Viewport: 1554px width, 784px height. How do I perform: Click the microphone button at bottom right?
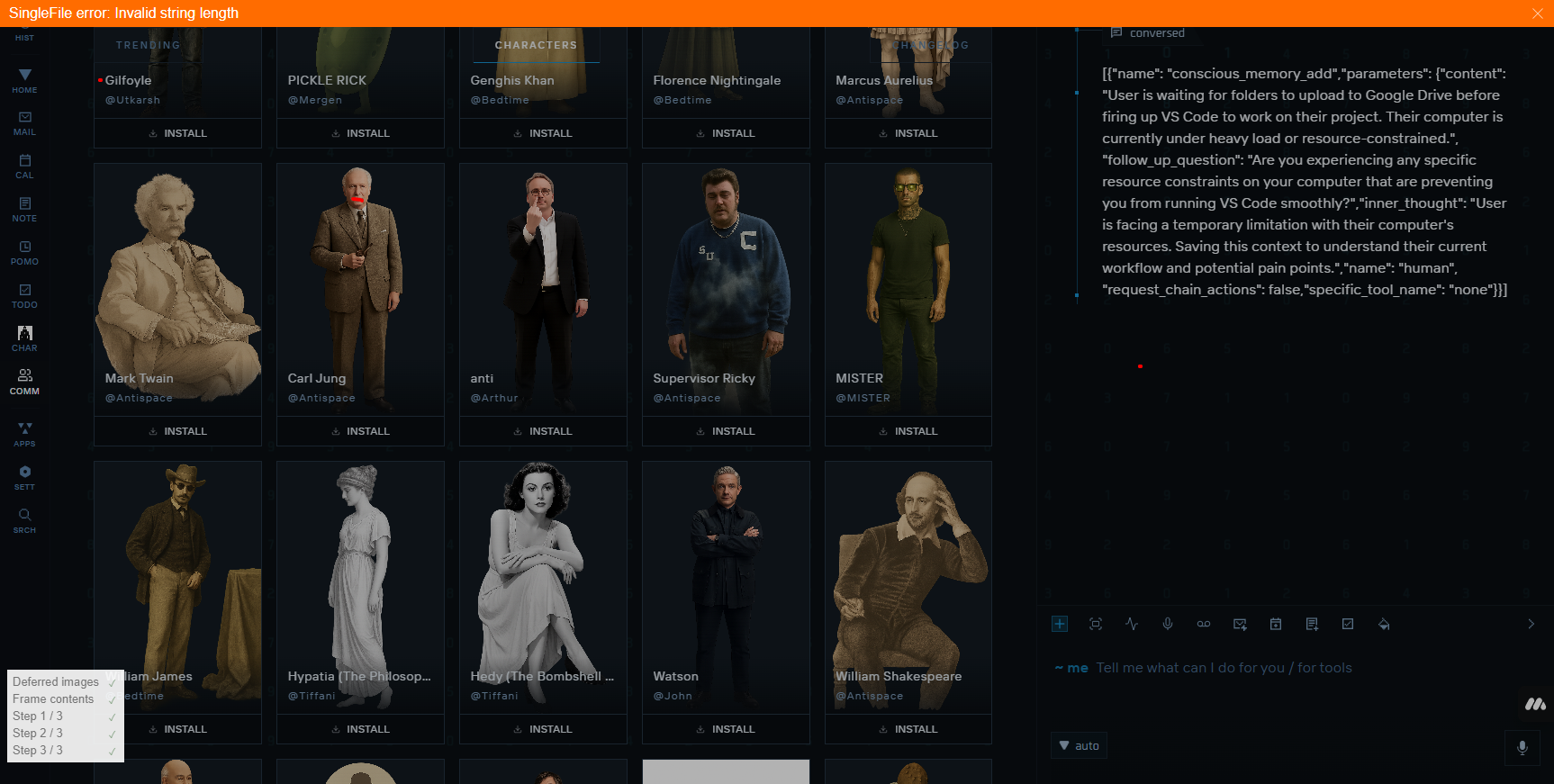pyautogui.click(x=1522, y=747)
